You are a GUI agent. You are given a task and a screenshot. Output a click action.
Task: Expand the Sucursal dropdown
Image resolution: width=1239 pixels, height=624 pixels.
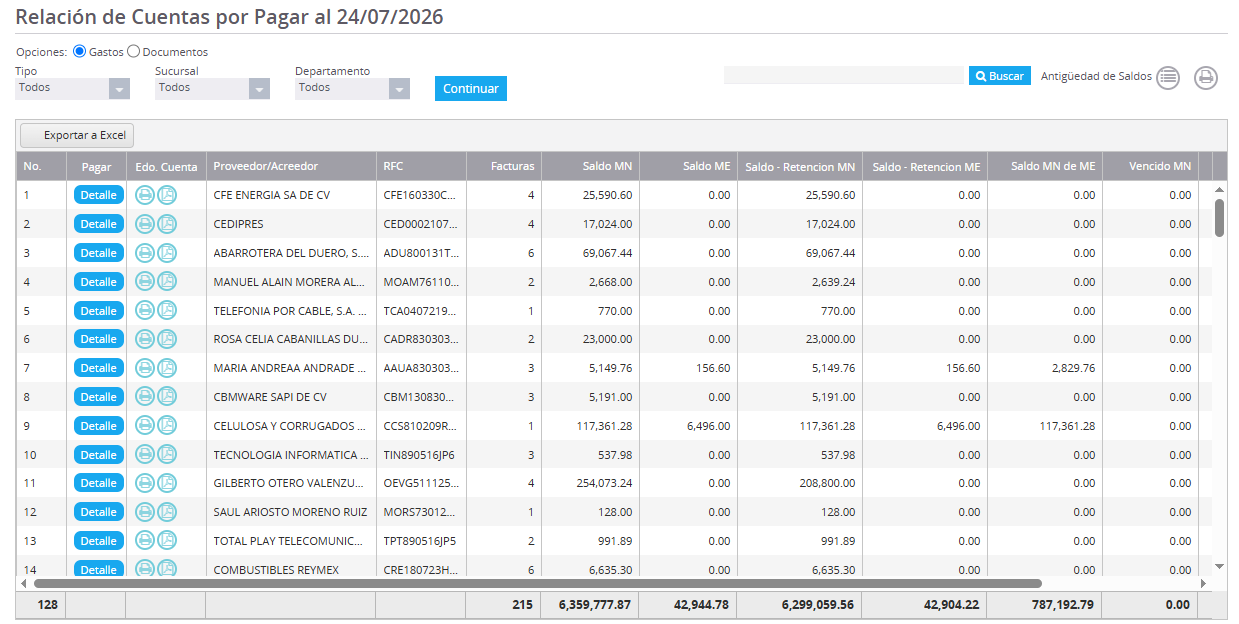pyautogui.click(x=212, y=88)
